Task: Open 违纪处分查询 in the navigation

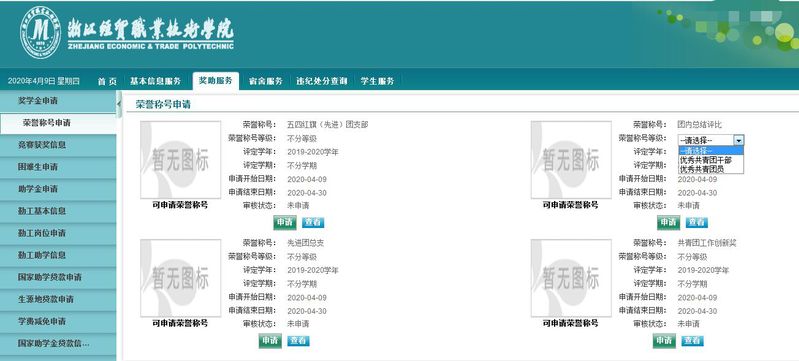Action: pos(322,81)
